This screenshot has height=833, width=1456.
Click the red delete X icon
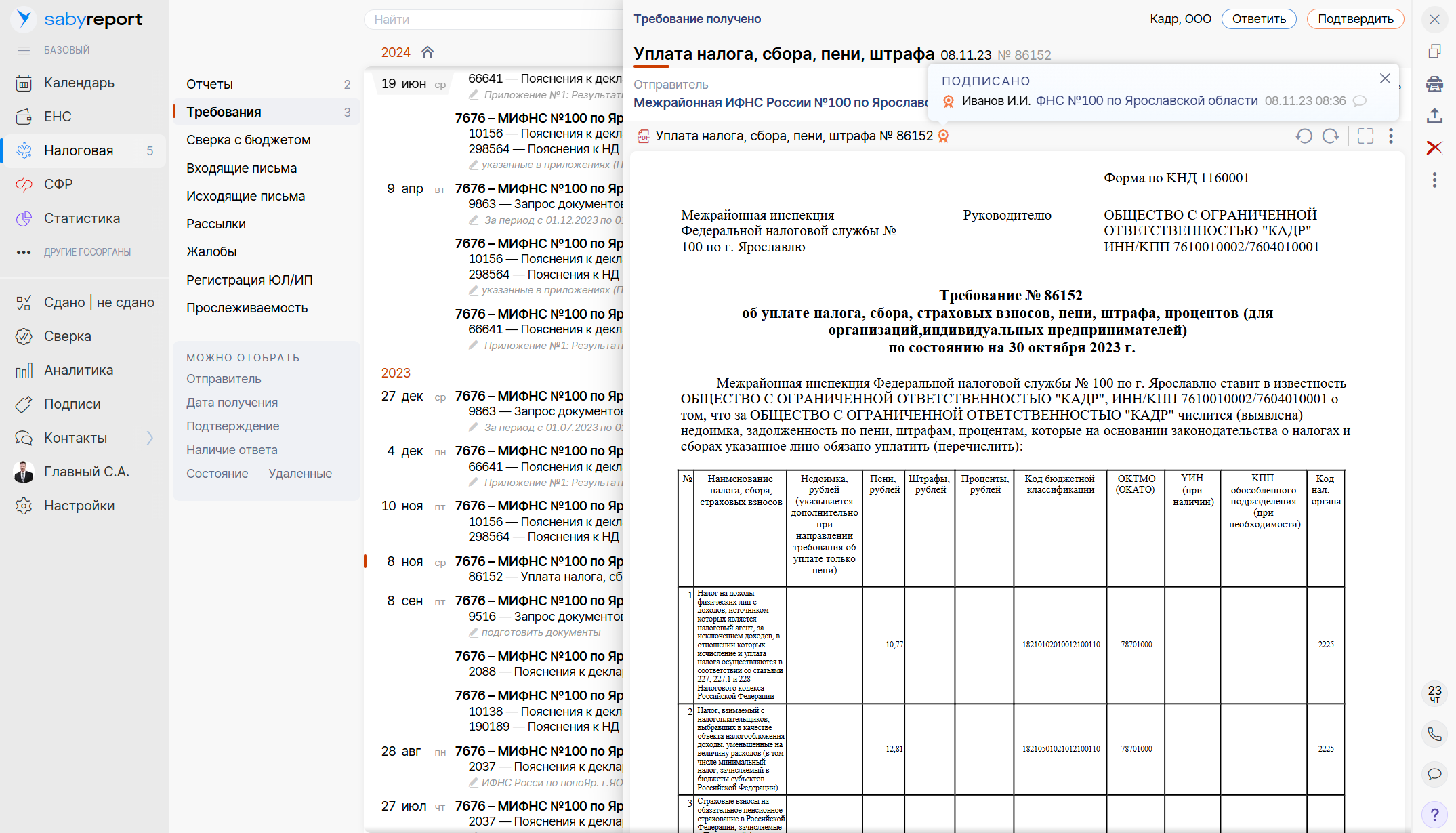[x=1434, y=148]
